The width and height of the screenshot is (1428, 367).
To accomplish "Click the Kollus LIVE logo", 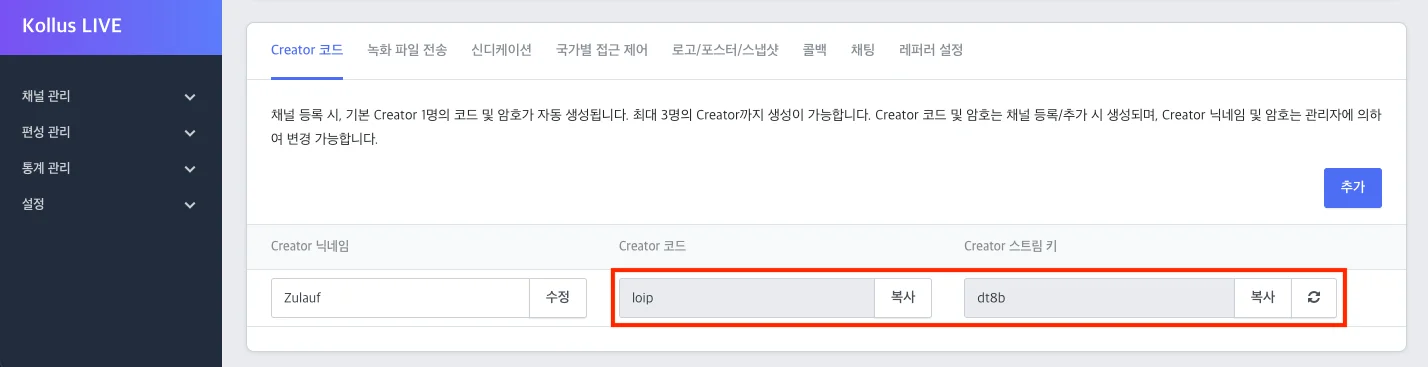I will 72,26.
